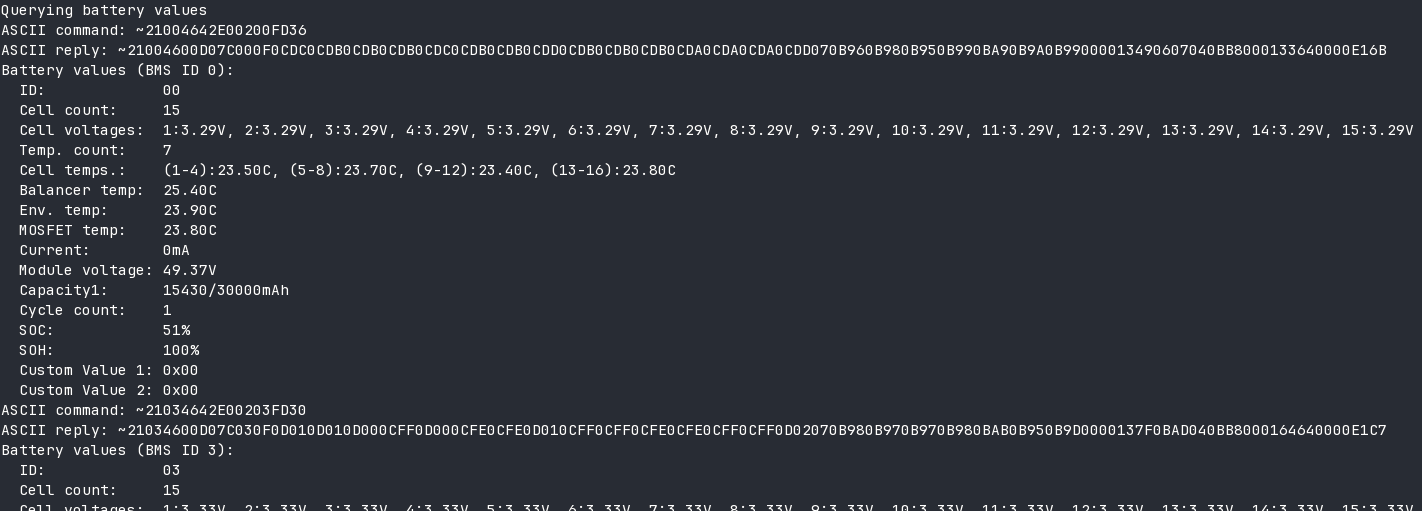Screen dimensions: 1422x511
Task: Click the SOH value 100%
Action: click(x=181, y=350)
